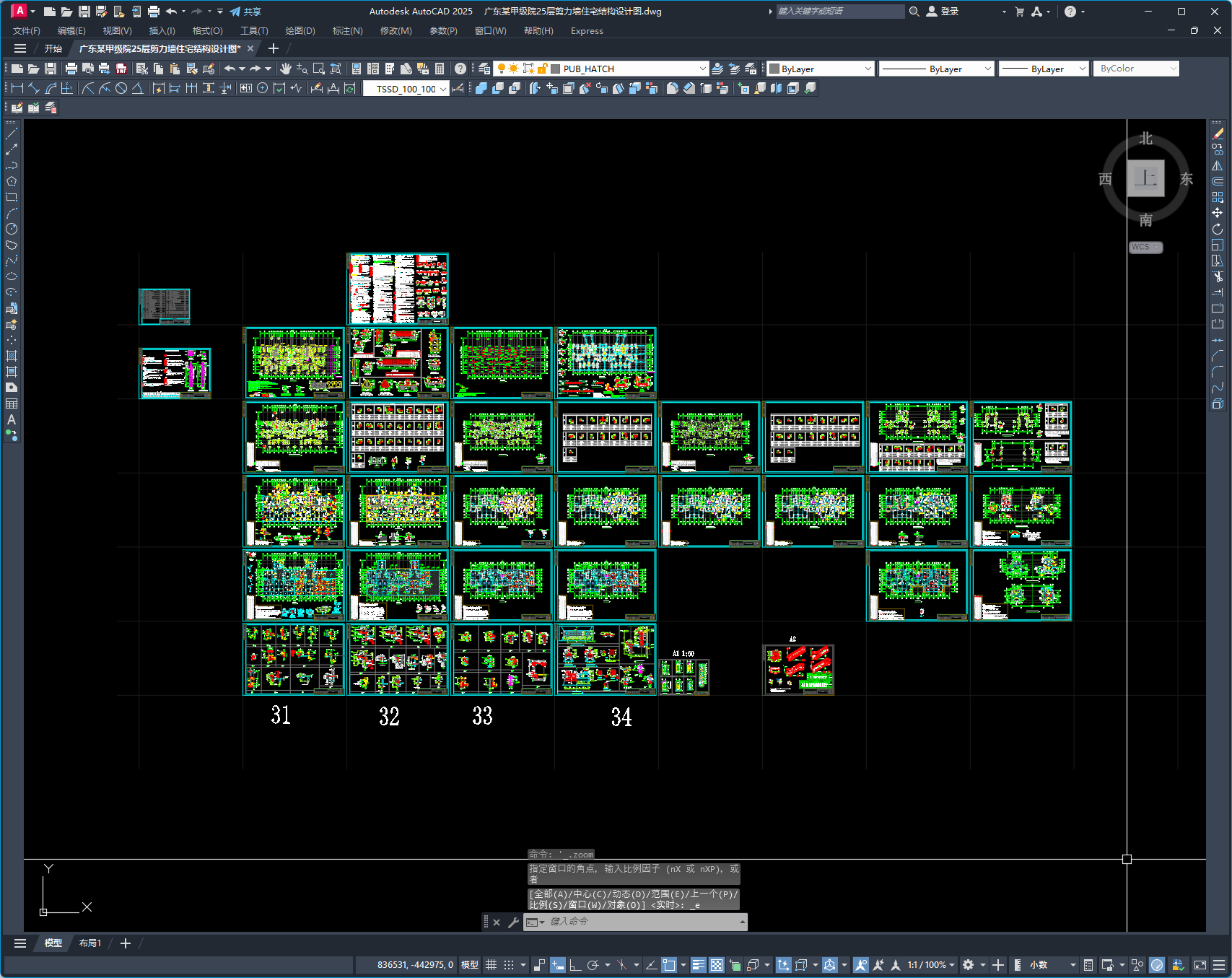Click the Quick Calculator icon
1232x978 pixels.
[x=440, y=69]
